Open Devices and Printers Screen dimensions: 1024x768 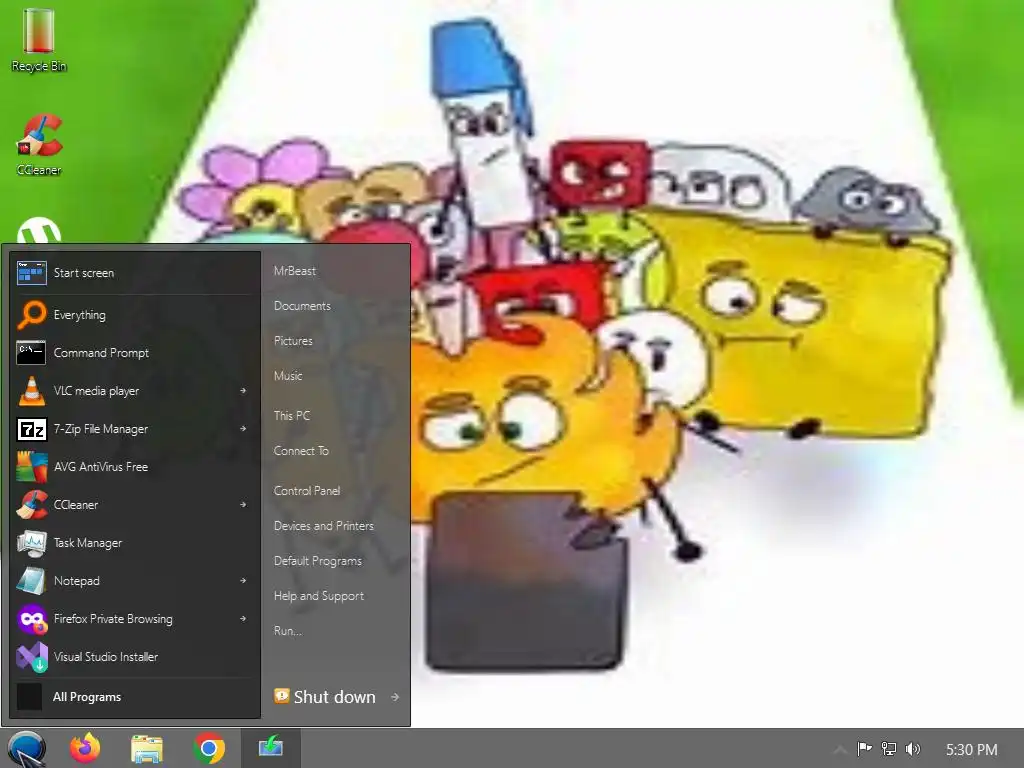(324, 526)
